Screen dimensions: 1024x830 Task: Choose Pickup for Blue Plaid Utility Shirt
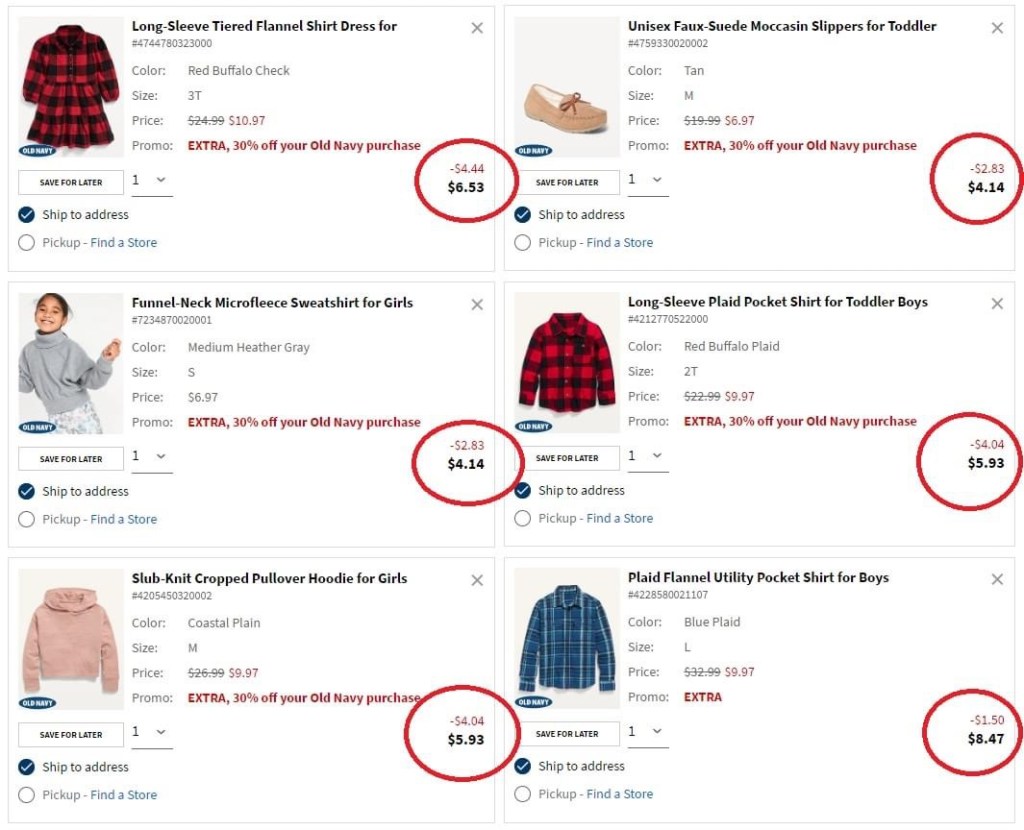pyautogui.click(x=522, y=794)
